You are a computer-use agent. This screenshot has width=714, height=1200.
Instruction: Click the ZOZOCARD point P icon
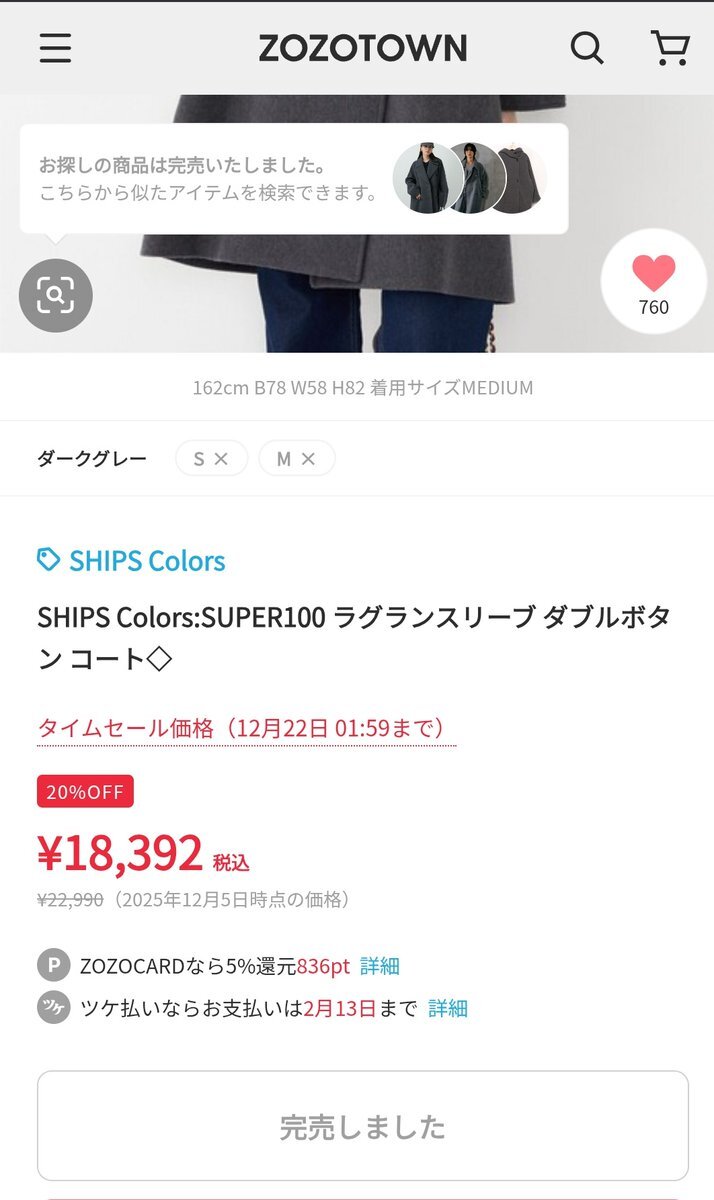click(53, 966)
